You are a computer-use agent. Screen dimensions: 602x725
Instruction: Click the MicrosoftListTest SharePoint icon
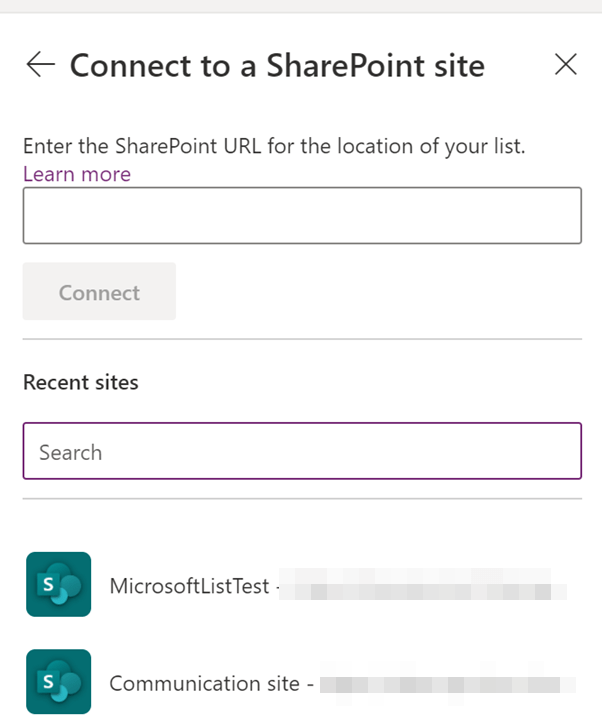click(58, 585)
